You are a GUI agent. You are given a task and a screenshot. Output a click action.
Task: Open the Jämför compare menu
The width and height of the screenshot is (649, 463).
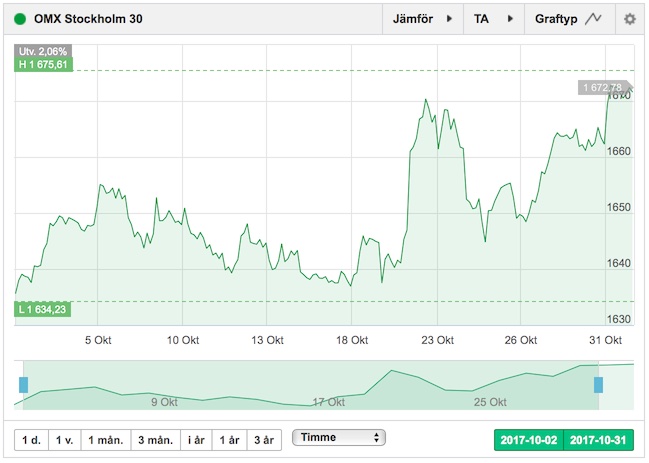pyautogui.click(x=422, y=19)
